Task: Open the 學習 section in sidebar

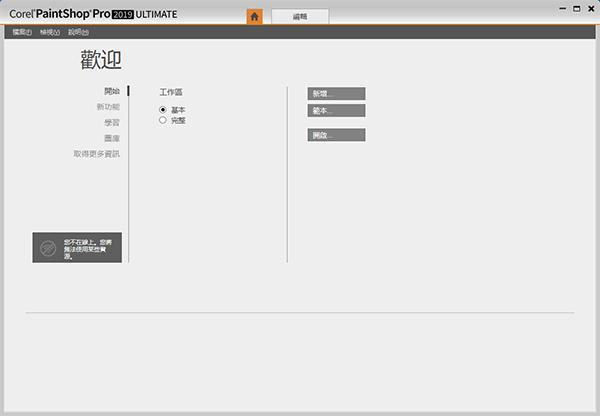Action: (x=112, y=122)
